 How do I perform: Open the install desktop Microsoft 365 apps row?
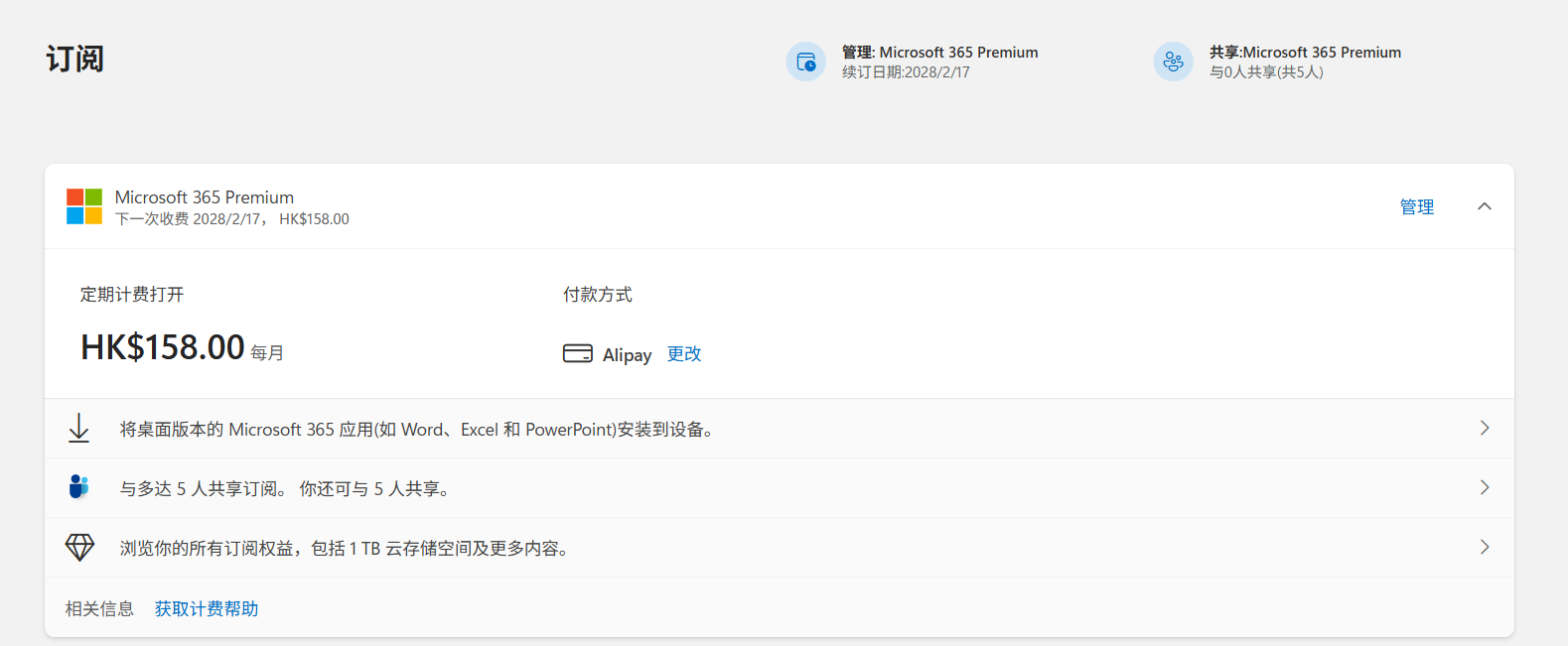[x=417, y=430]
